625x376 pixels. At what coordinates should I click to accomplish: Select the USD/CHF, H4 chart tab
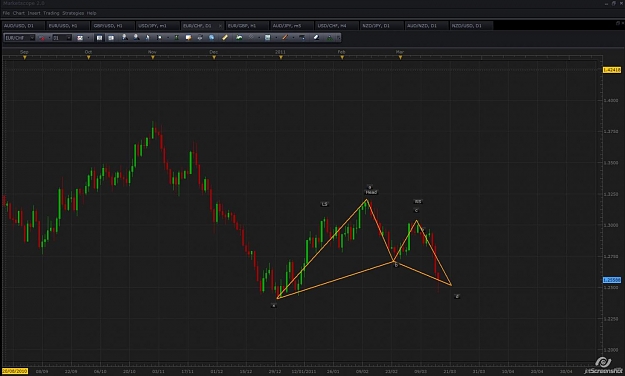336,26
